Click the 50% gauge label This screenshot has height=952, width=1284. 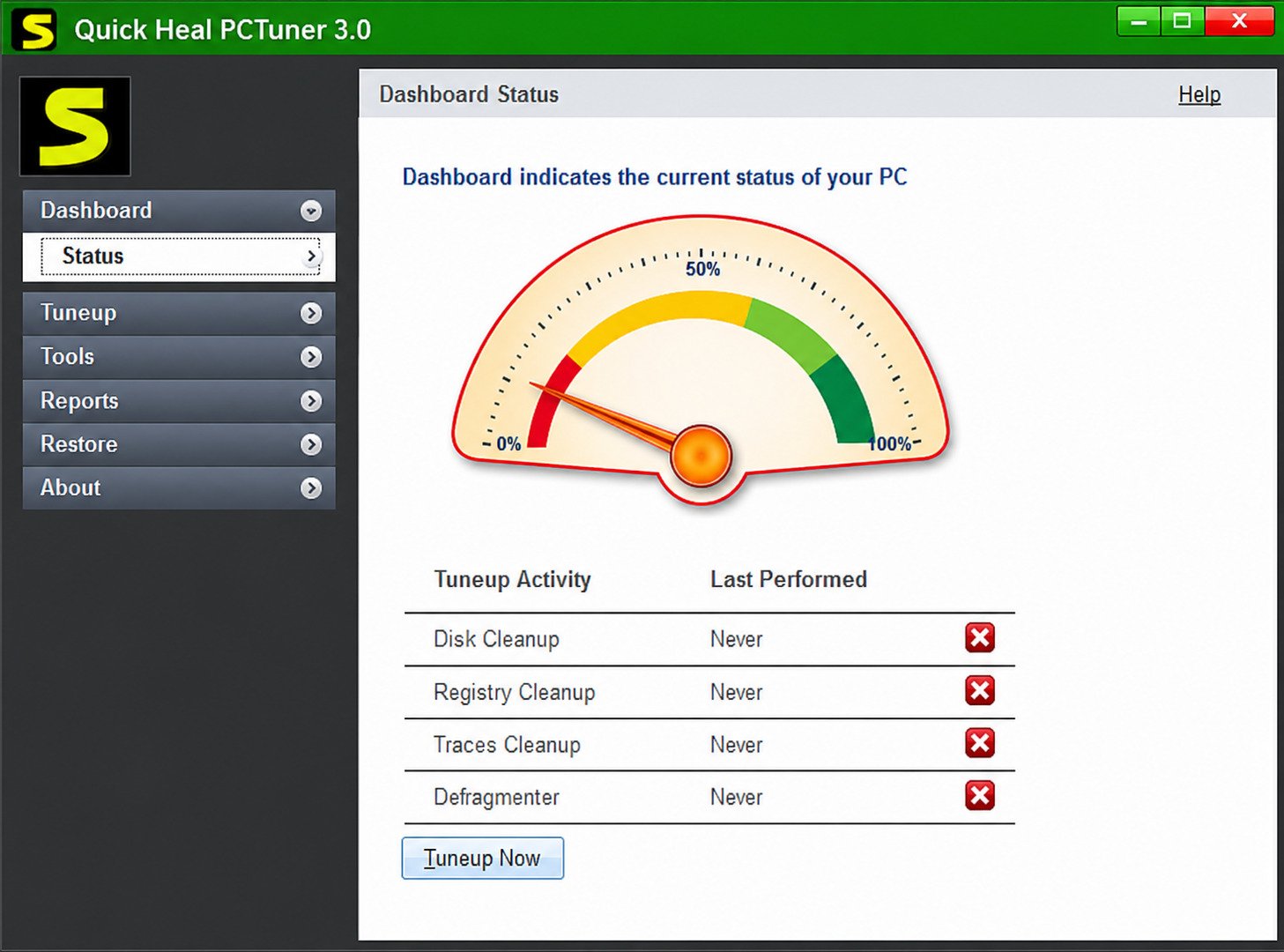coord(702,269)
